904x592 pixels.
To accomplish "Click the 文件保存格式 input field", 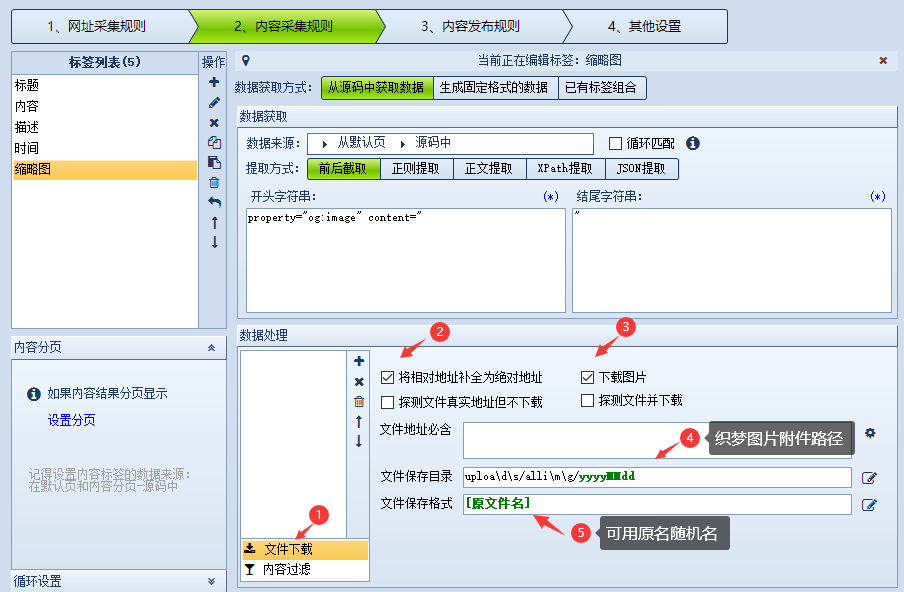I will (x=657, y=504).
